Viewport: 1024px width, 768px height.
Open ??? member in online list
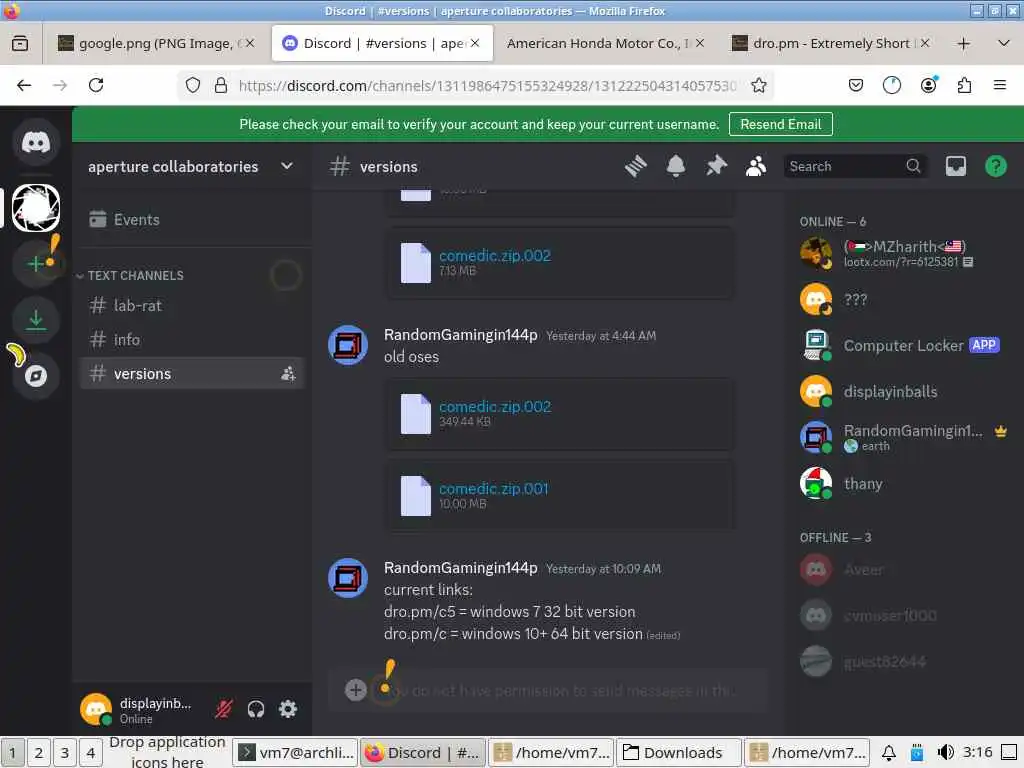[904, 300]
